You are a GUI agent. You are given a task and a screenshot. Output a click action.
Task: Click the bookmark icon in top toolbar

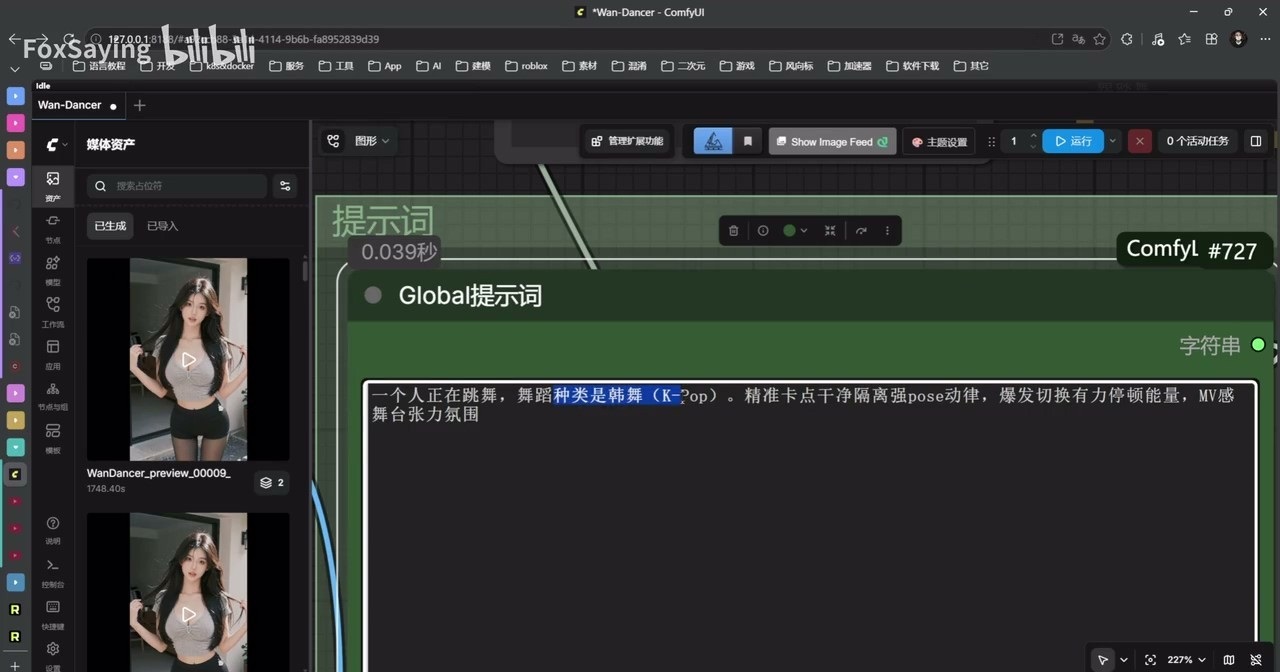(748, 142)
